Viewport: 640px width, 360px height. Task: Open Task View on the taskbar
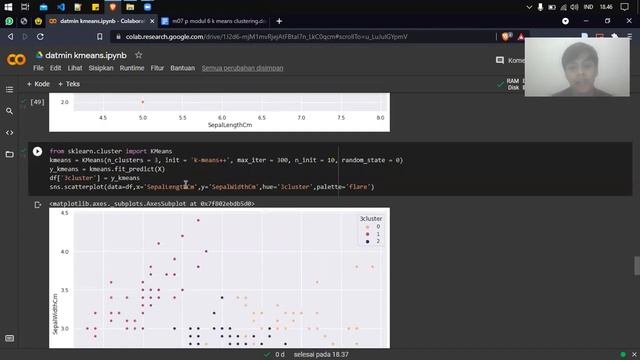(x=25, y=7)
